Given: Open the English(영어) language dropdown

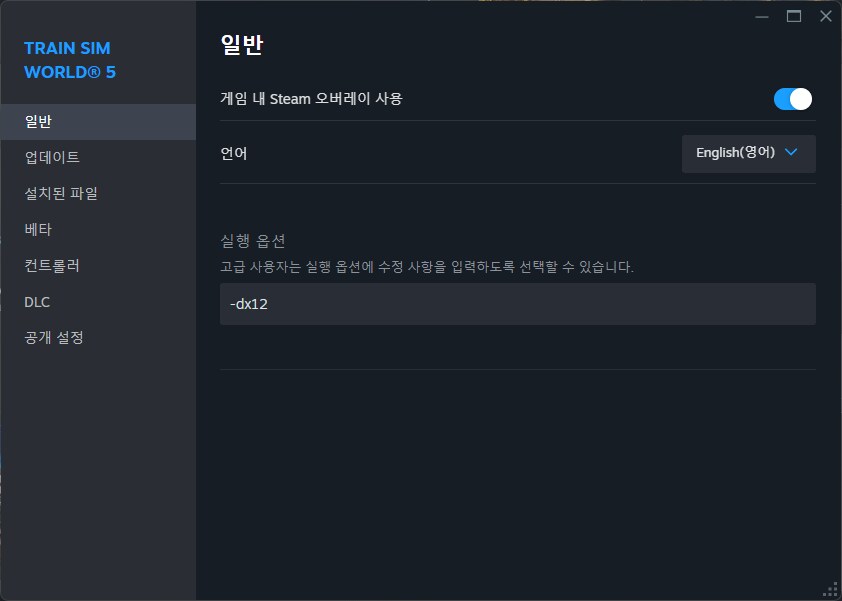Looking at the screenshot, I should point(748,154).
